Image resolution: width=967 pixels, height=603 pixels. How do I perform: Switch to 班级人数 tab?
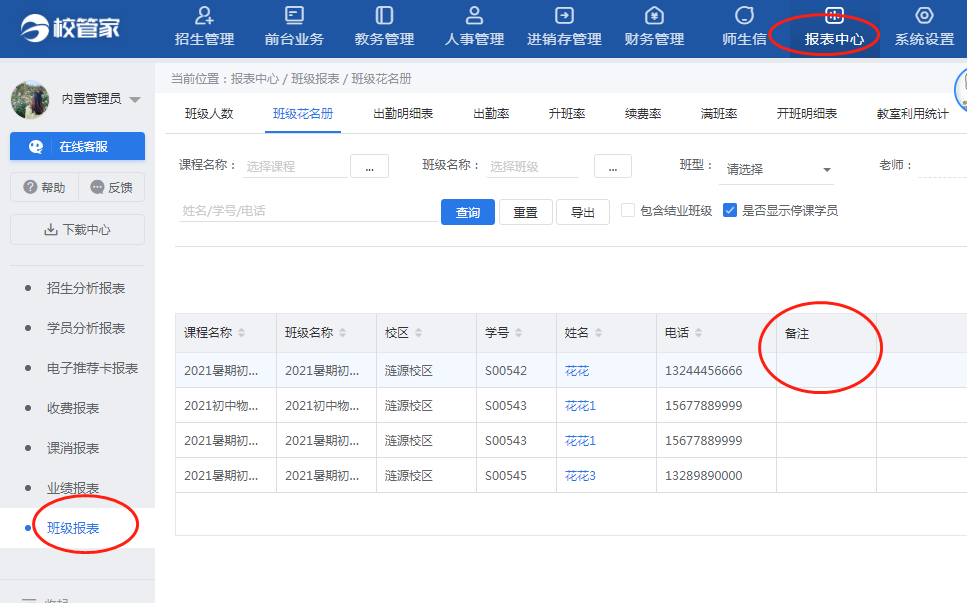(x=209, y=113)
